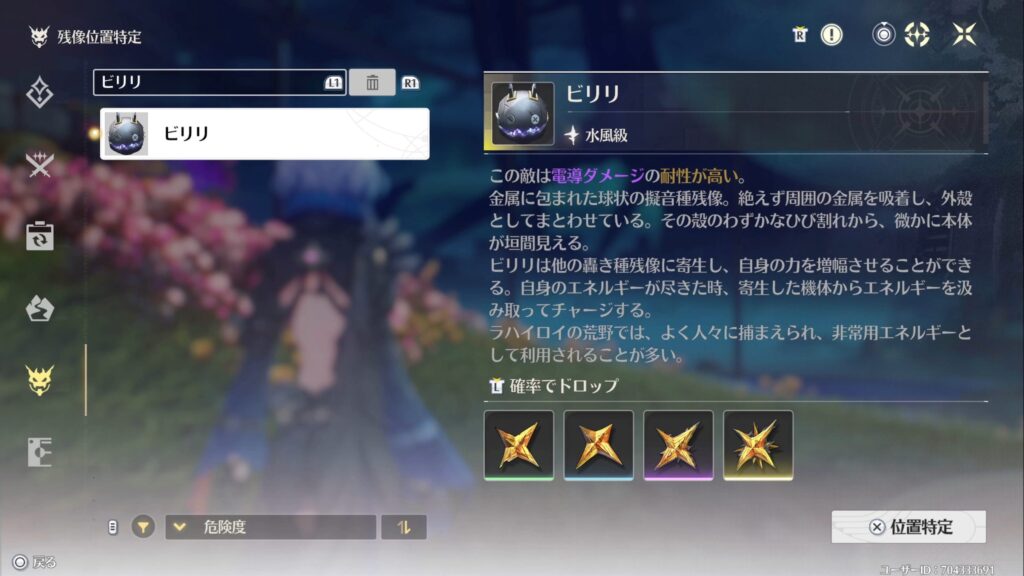1024x576 pixels.
Task: Select the gold-rarity drop item
Action: (758, 445)
